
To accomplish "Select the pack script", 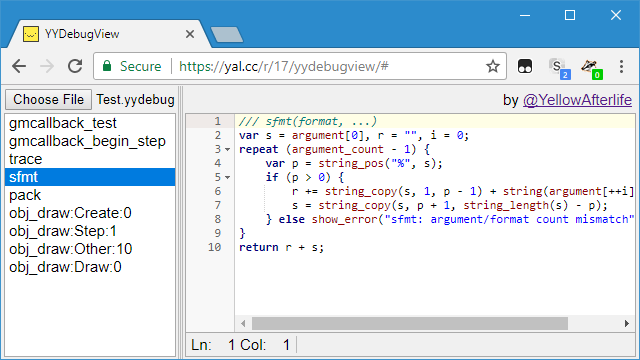I will tap(90, 195).
